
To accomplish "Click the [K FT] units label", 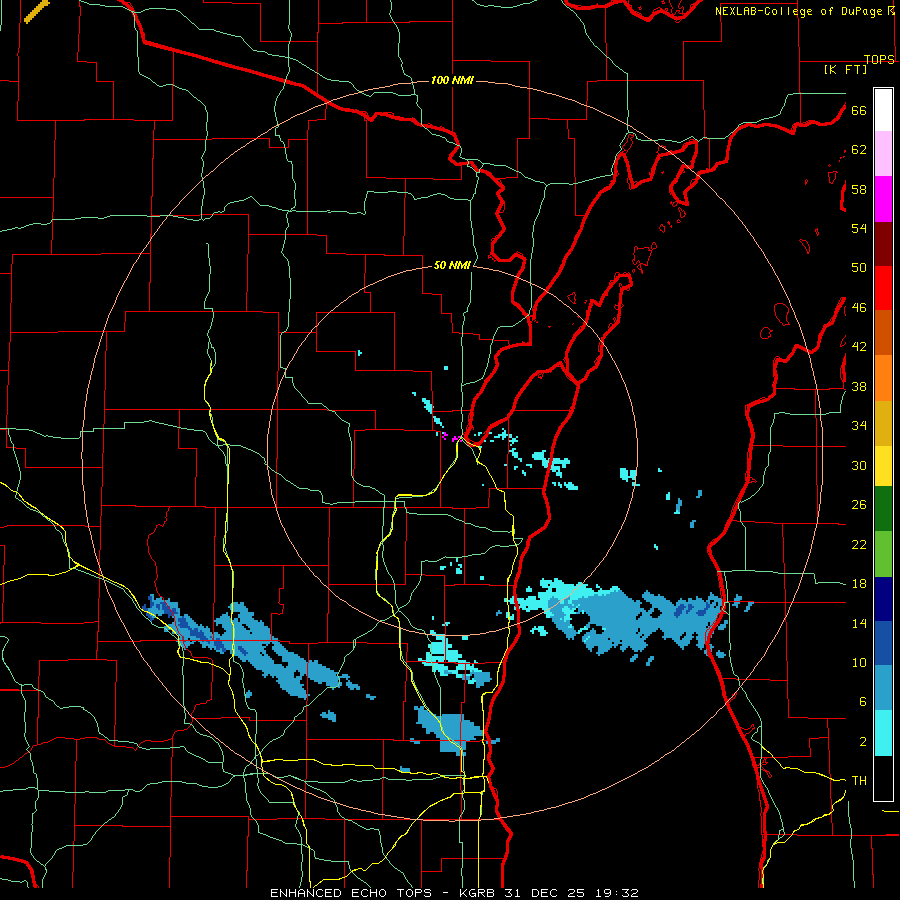I will click(845, 69).
